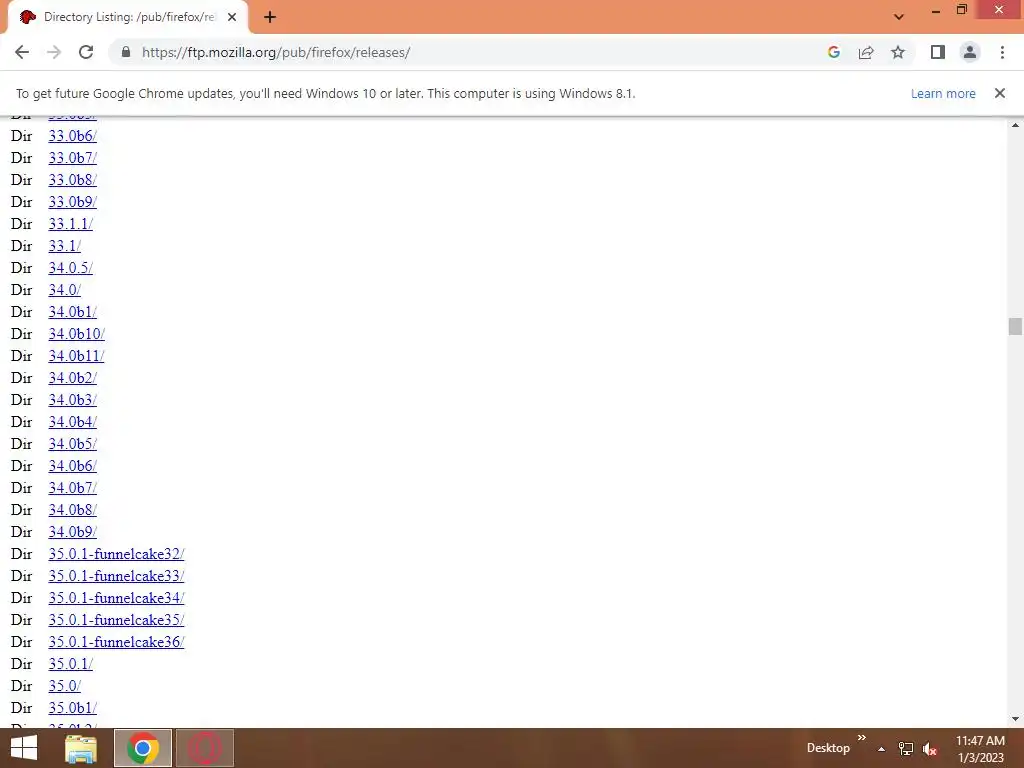Open the muted volume tray icon
Image resolution: width=1024 pixels, height=768 pixels.
click(x=930, y=749)
